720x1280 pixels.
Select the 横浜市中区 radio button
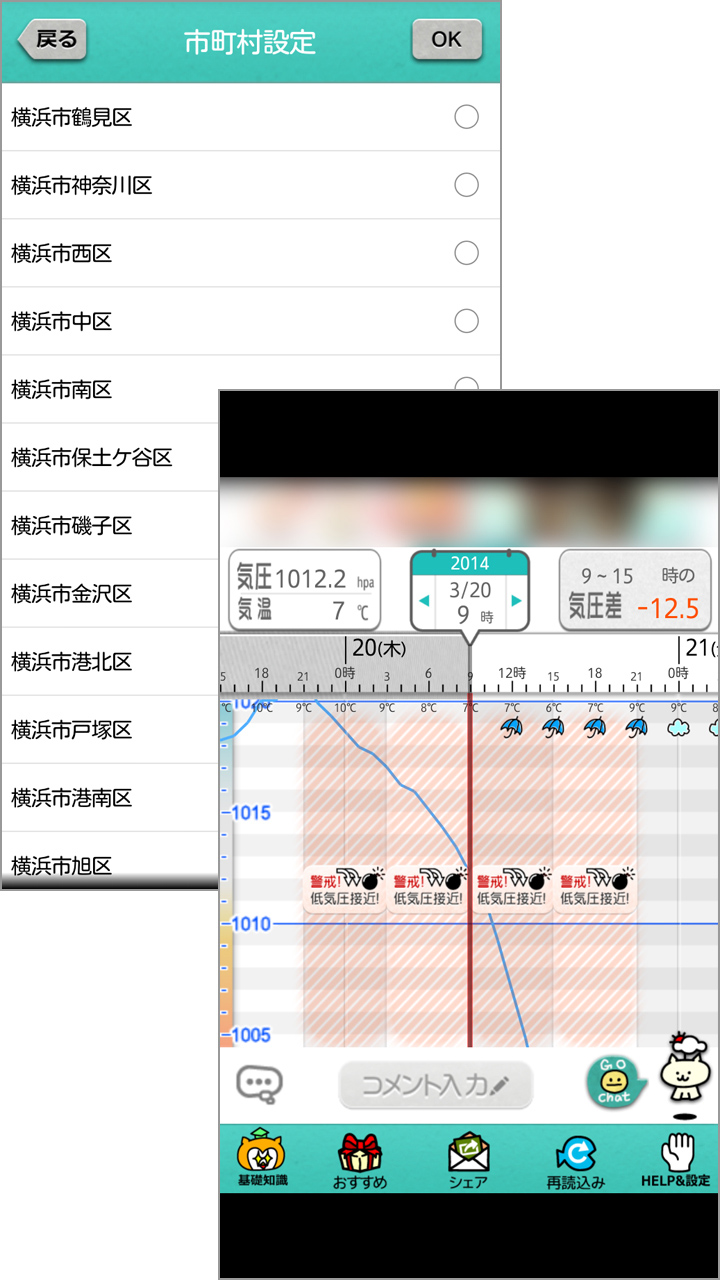466,321
